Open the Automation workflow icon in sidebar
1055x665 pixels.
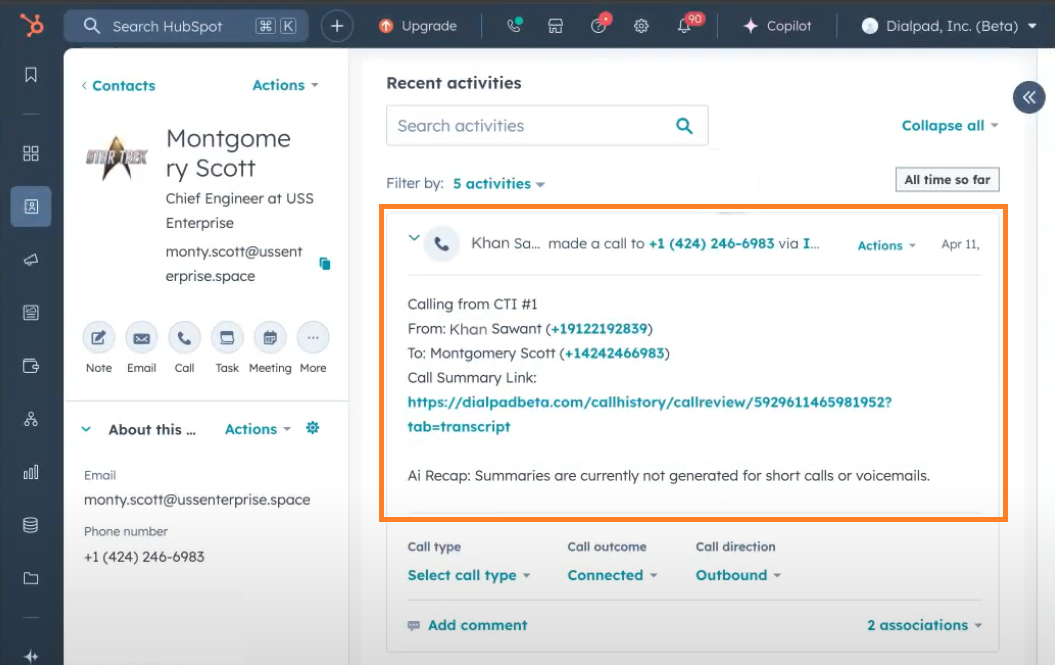[x=31, y=419]
